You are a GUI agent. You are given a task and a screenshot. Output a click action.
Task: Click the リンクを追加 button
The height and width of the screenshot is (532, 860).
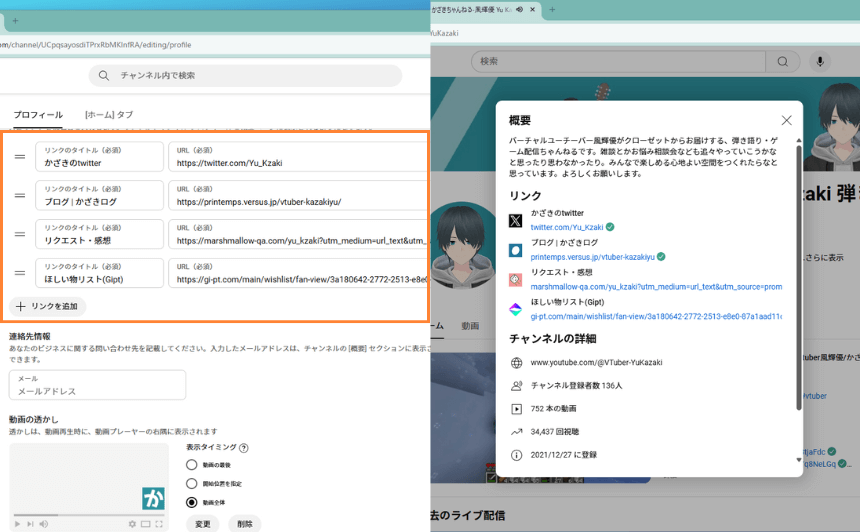coord(47,306)
